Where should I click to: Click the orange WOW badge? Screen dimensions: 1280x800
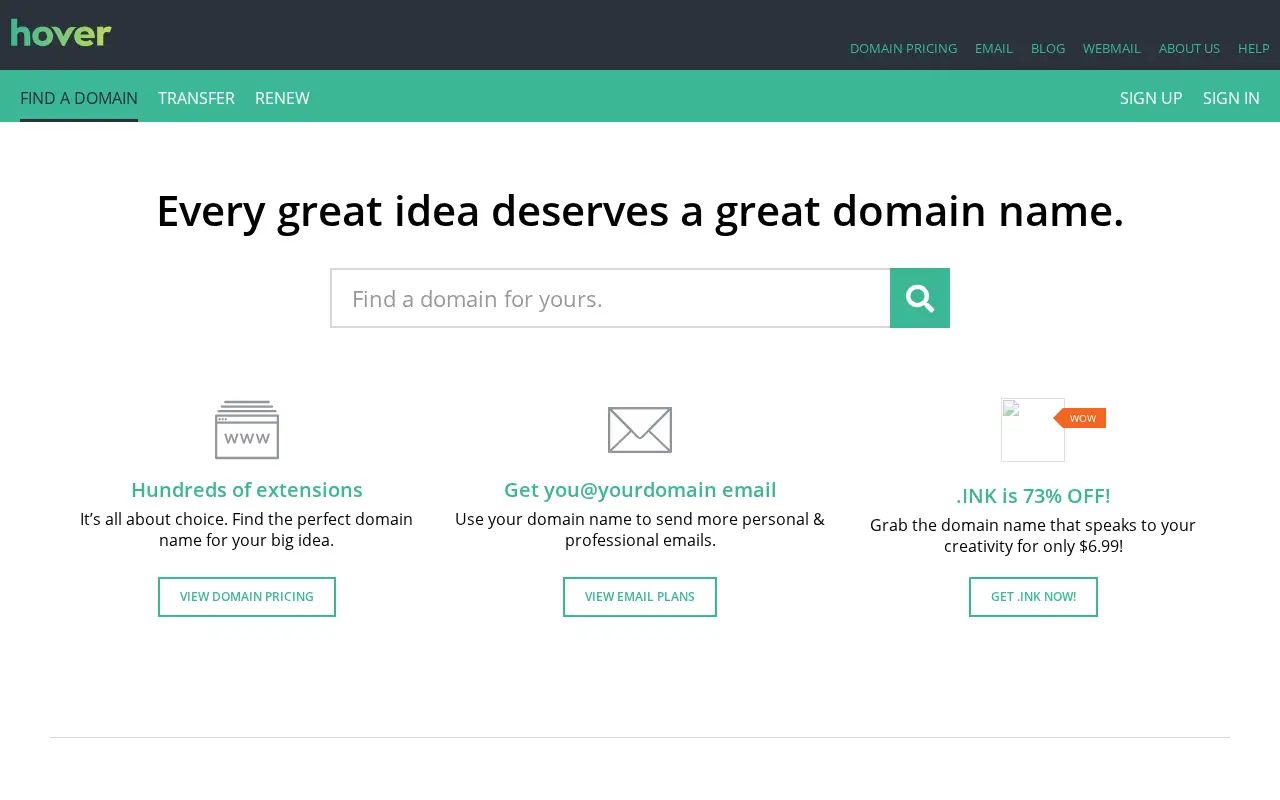click(x=1081, y=418)
